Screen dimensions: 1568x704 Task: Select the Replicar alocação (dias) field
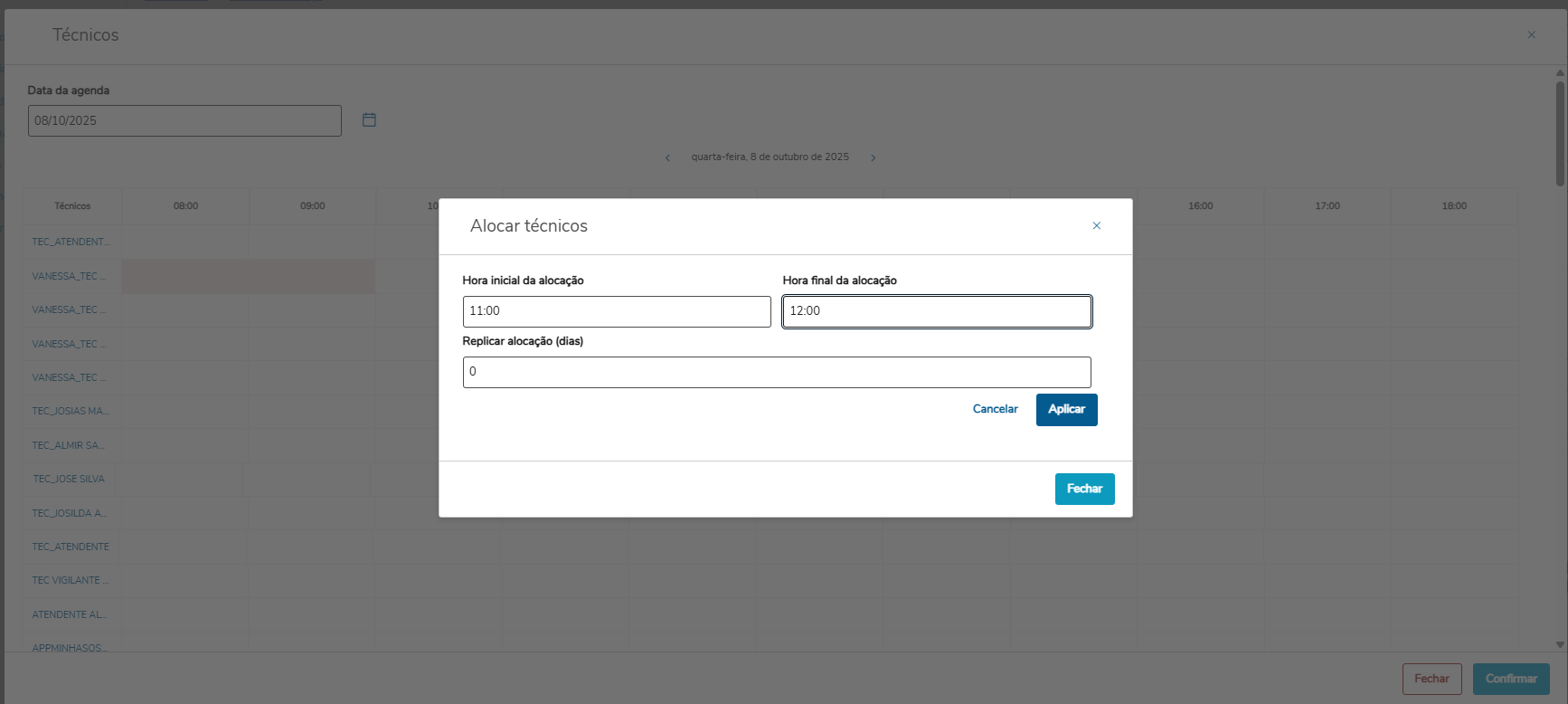[776, 372]
